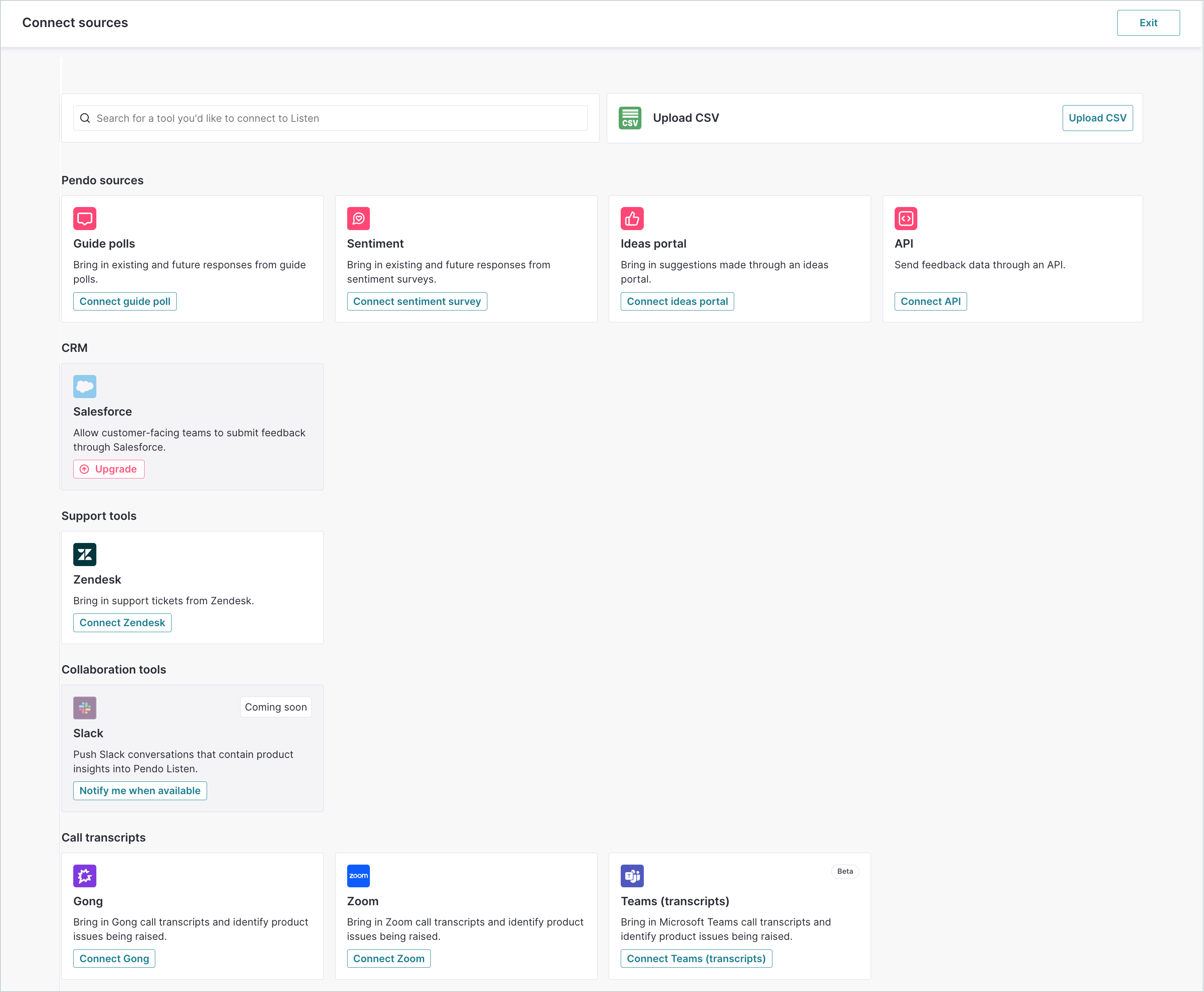The width and height of the screenshot is (1204, 992).
Task: Click Microsoft Teams transcripts description text
Action: pos(726,929)
